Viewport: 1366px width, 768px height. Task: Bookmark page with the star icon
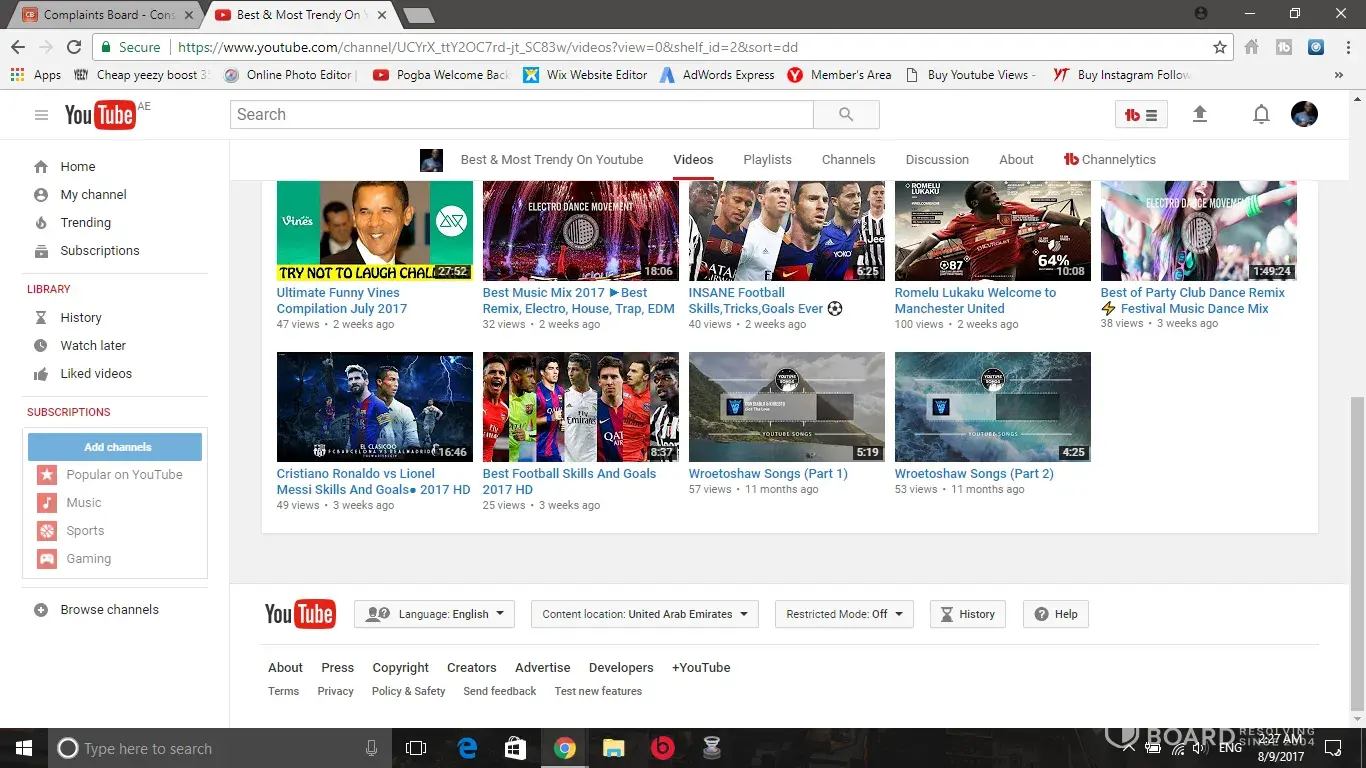point(1220,47)
